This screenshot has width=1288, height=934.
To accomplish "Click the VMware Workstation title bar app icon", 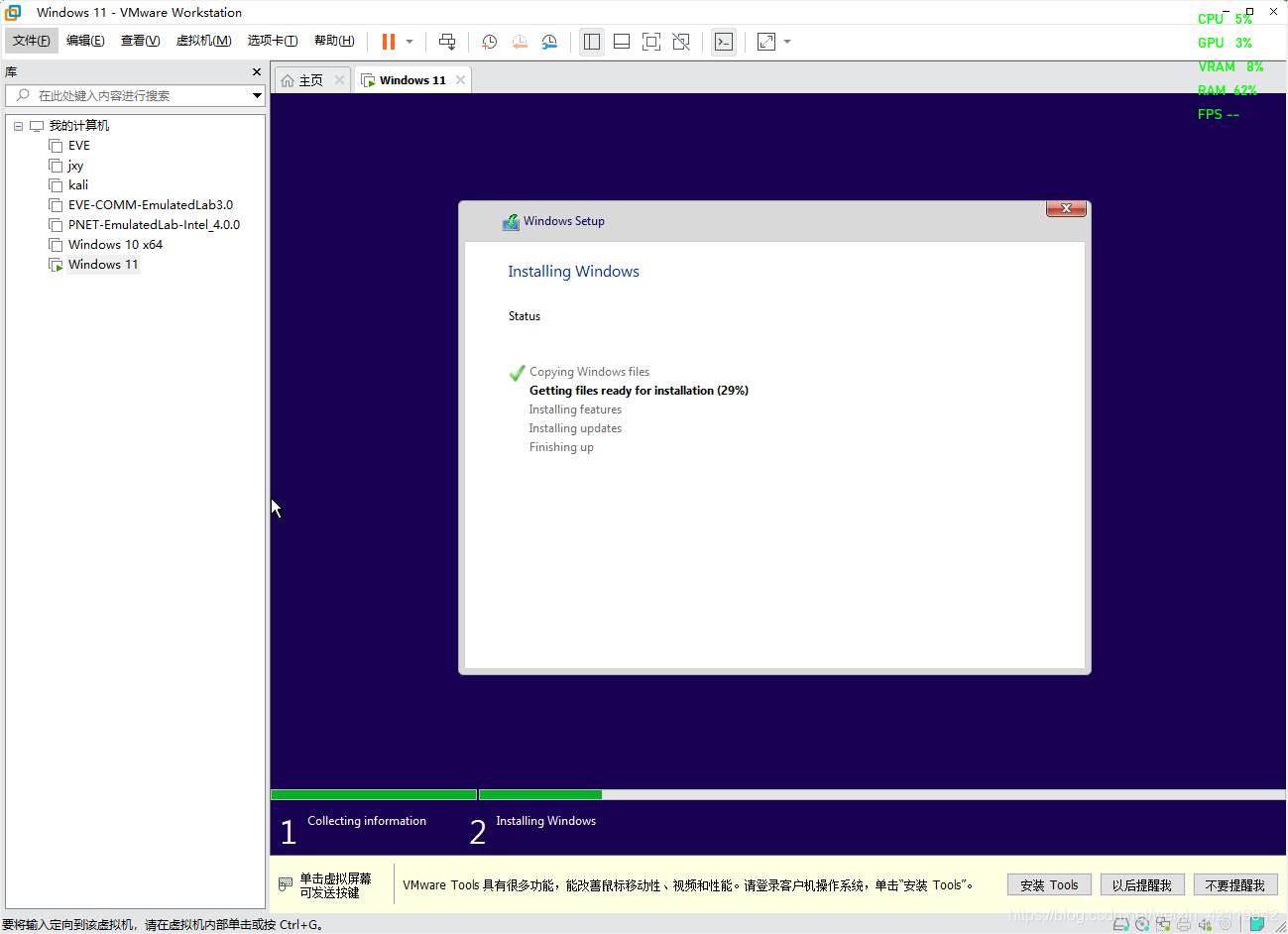I will point(13,12).
